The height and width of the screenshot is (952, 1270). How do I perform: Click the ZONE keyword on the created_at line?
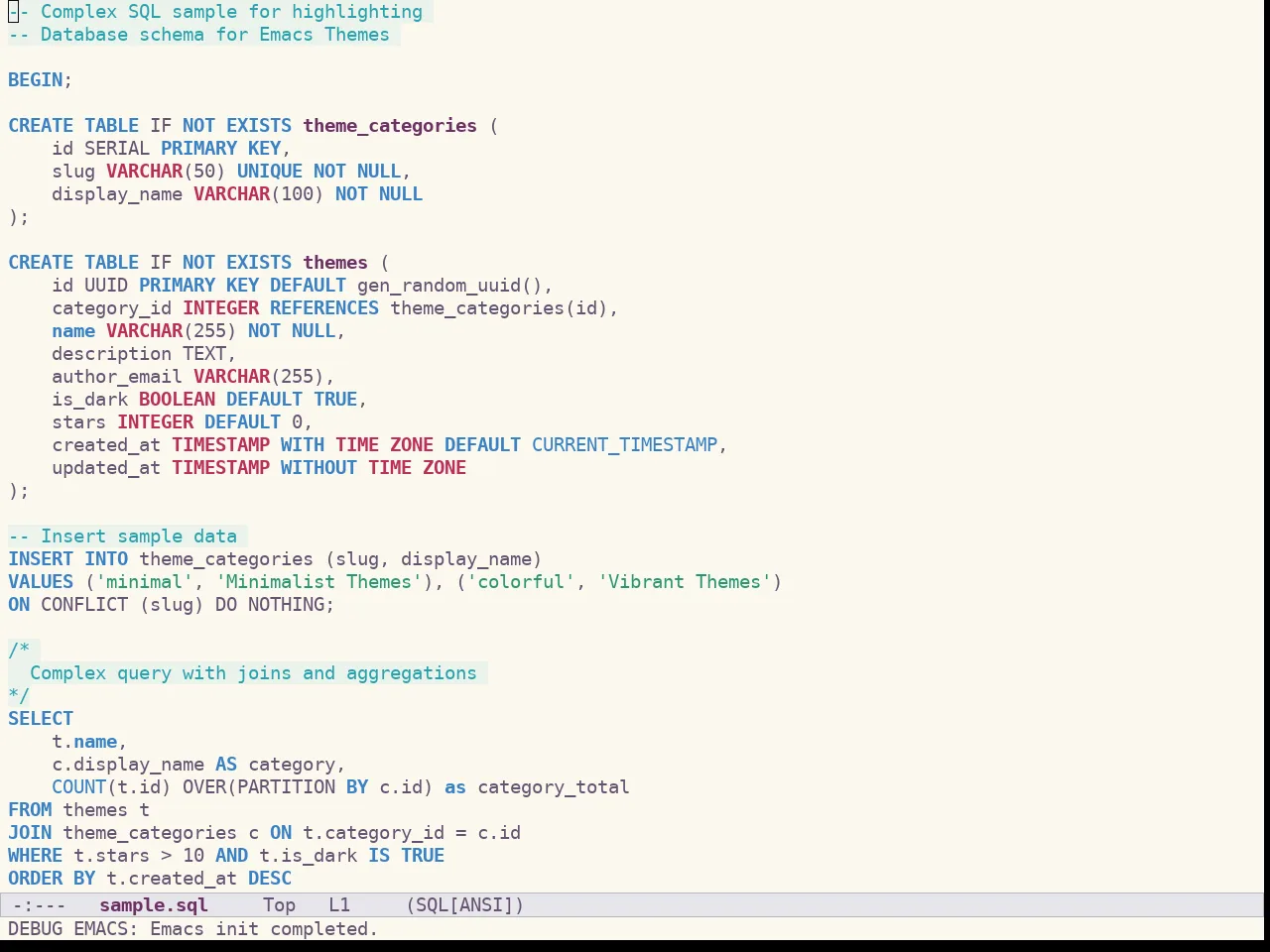click(412, 445)
